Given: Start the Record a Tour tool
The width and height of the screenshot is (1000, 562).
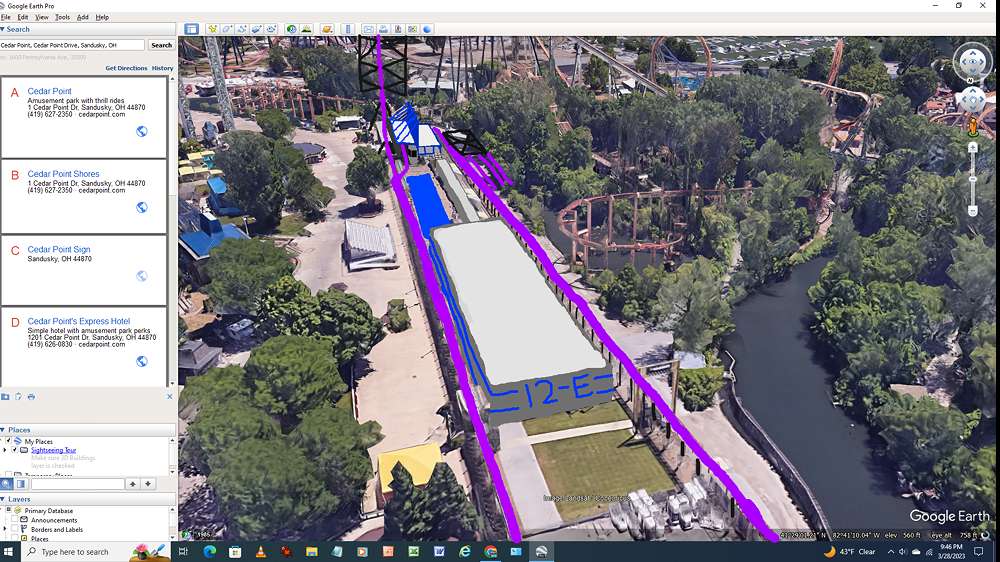Looking at the screenshot, I should coord(271,29).
